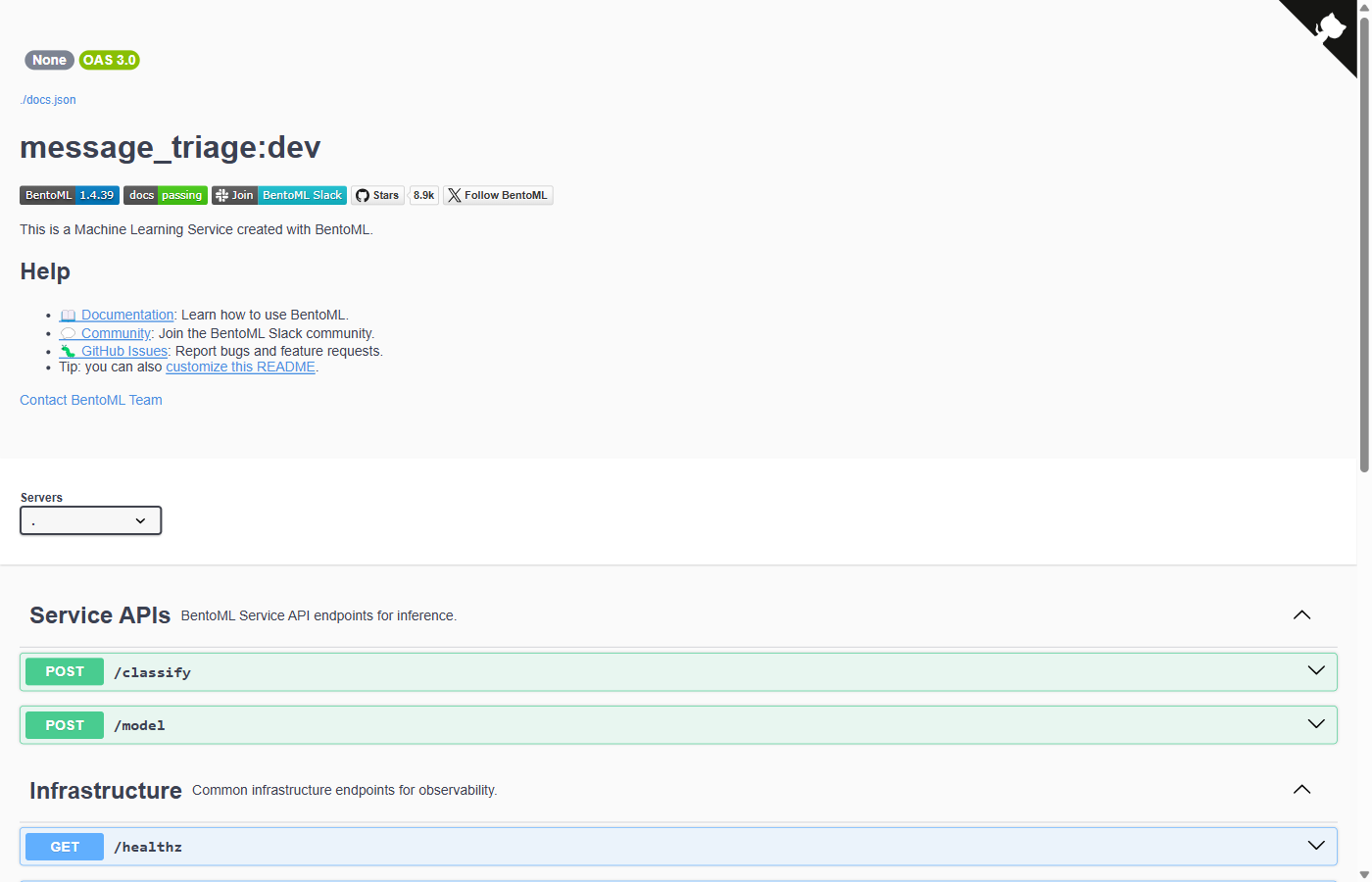Click the Join BentoML Slack badge

pyautogui.click(x=279, y=195)
